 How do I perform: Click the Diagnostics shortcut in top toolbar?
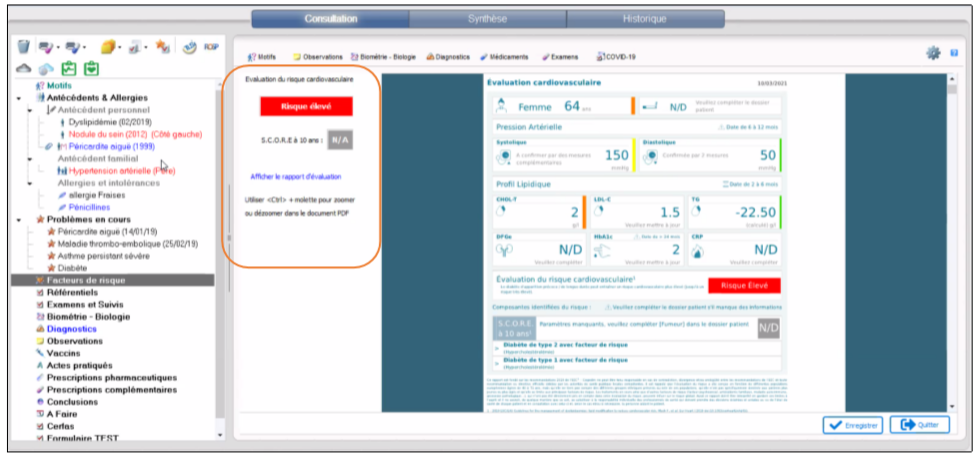449,57
